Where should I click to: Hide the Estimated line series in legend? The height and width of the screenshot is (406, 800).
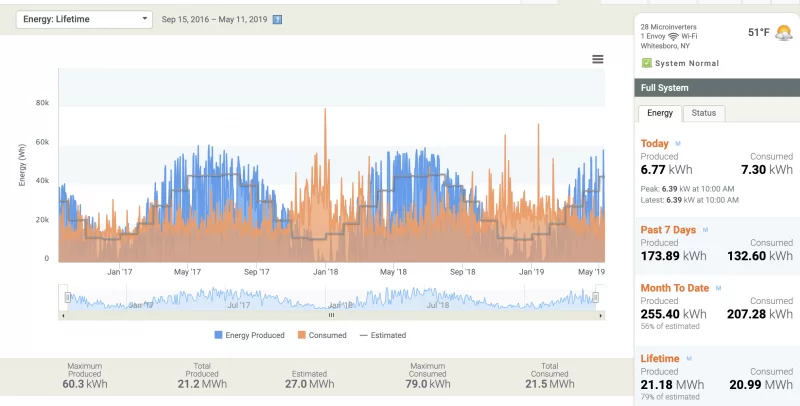[382, 335]
